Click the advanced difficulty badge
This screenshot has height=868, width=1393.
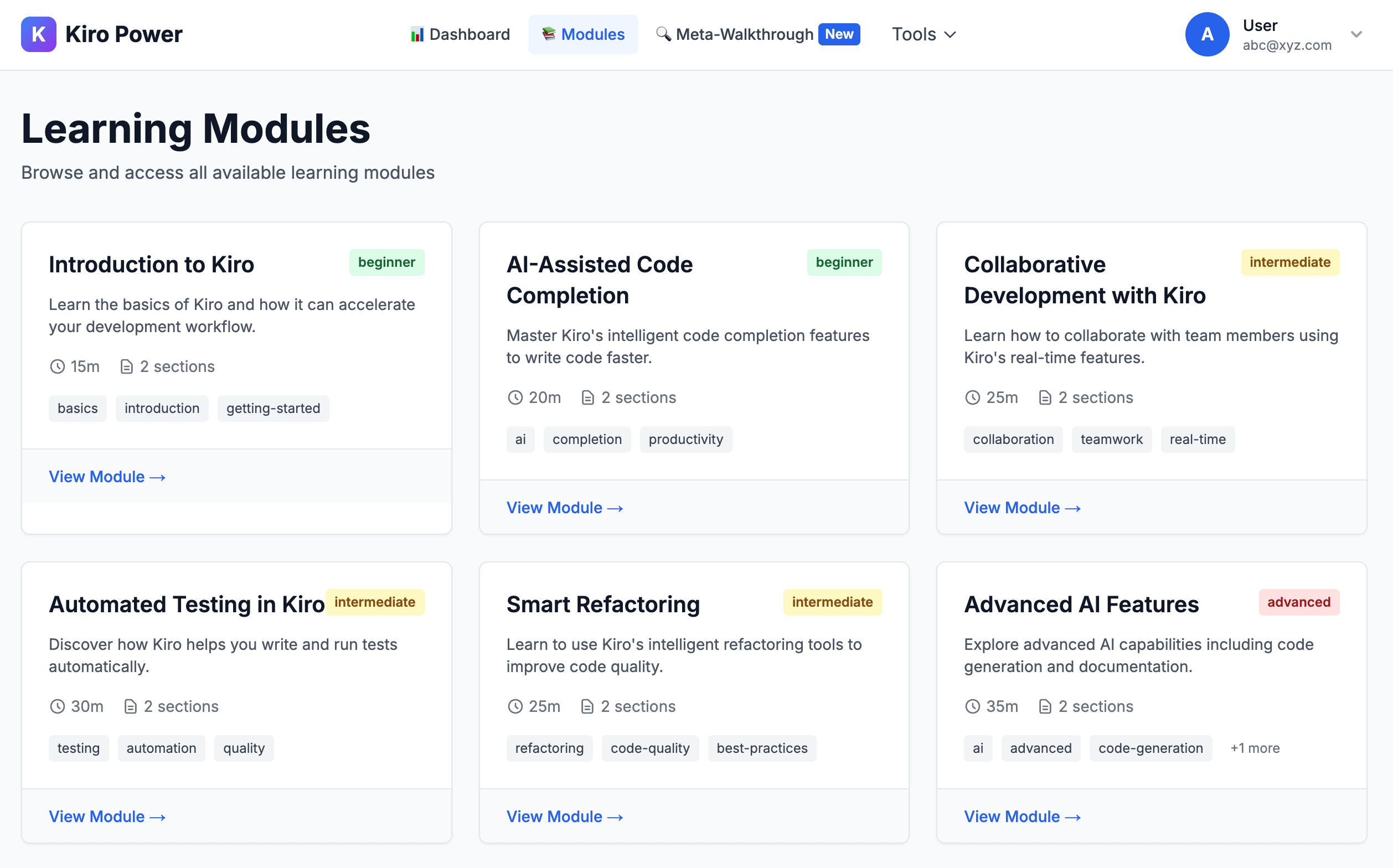(1299, 602)
